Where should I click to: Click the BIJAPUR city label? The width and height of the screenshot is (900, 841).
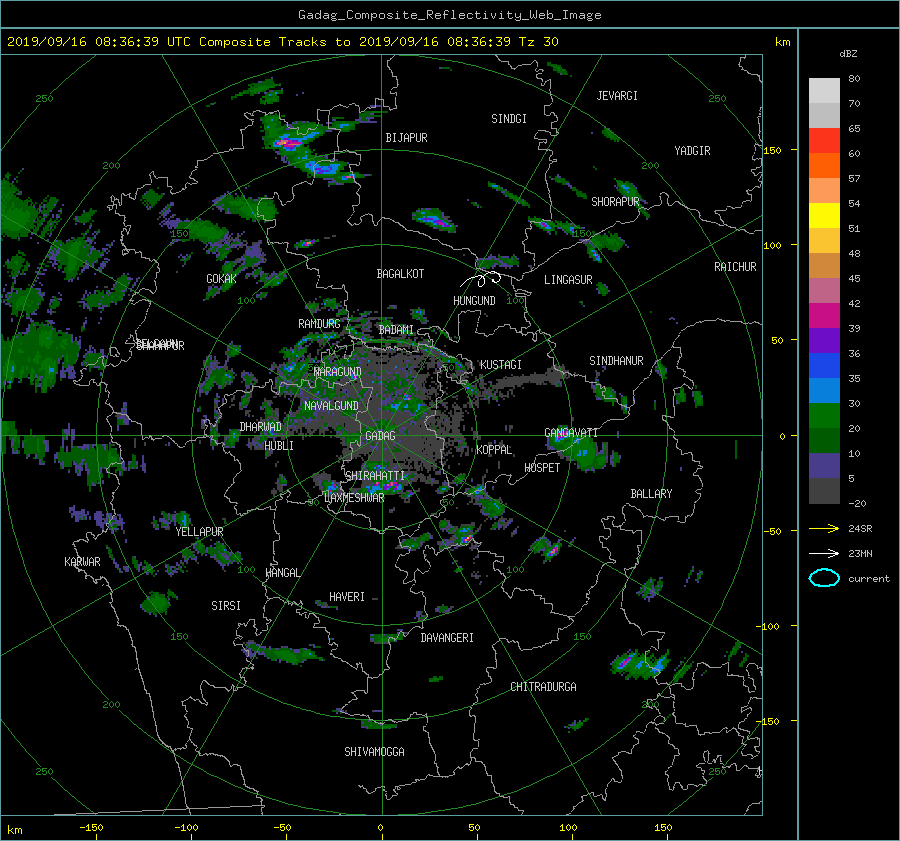coord(406,138)
